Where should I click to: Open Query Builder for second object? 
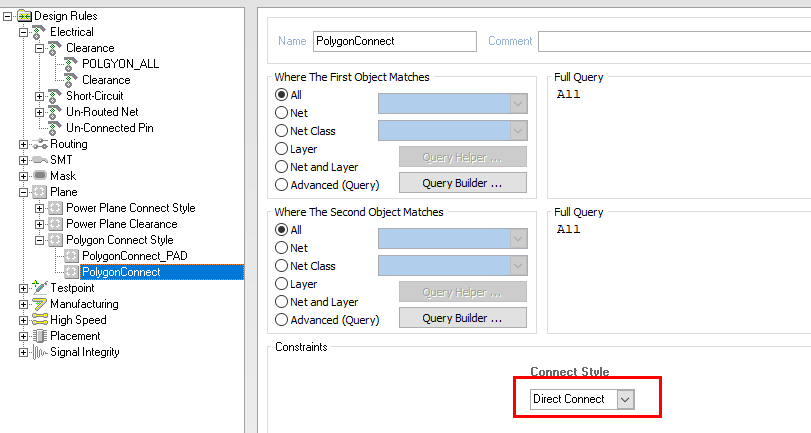462,319
